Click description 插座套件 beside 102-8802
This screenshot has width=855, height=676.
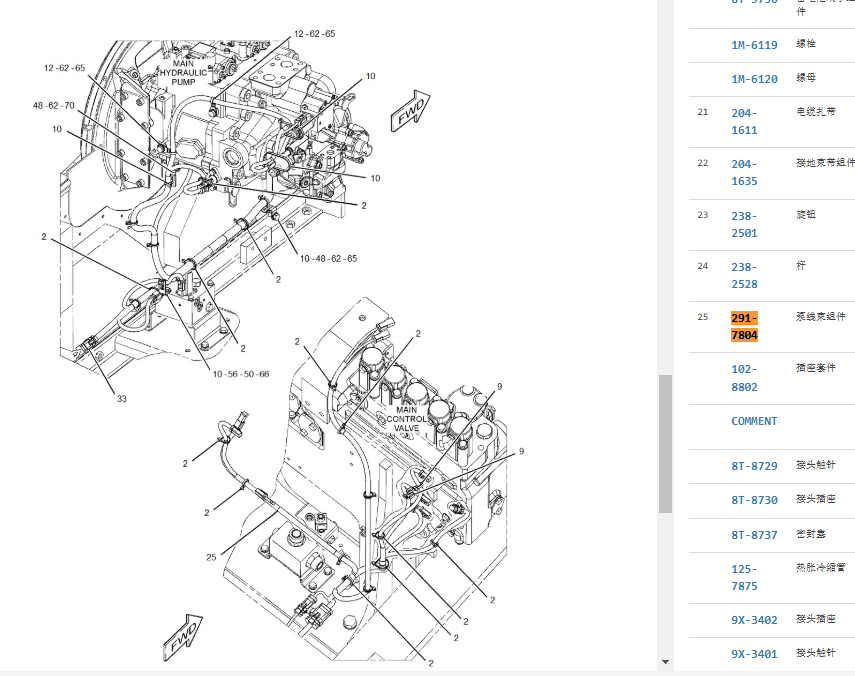[x=815, y=368]
